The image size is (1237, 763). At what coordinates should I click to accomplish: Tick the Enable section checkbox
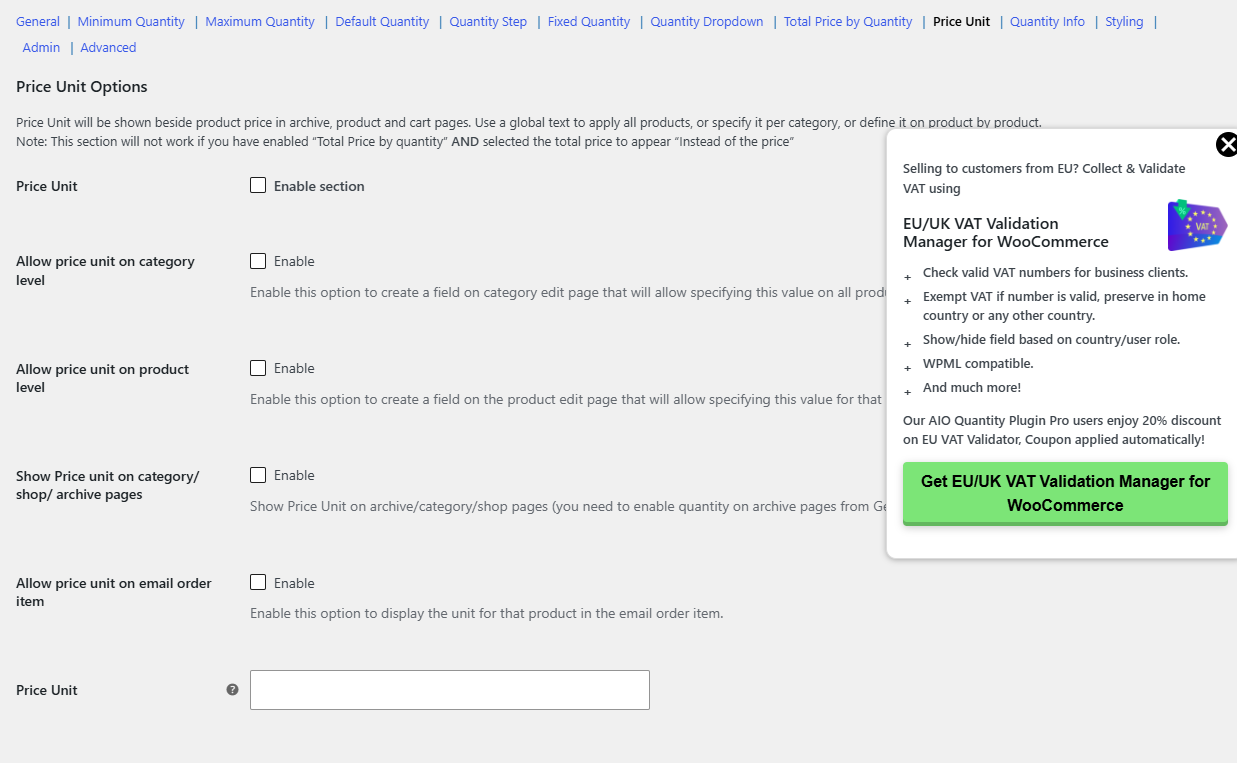(x=258, y=185)
